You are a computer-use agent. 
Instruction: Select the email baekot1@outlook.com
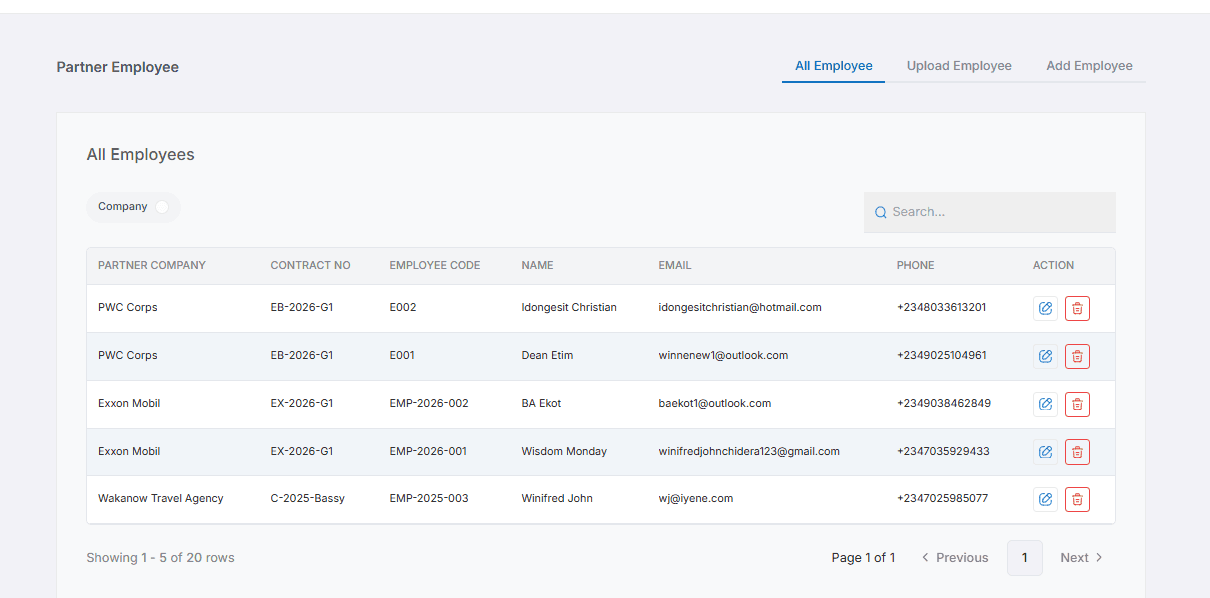(715, 403)
